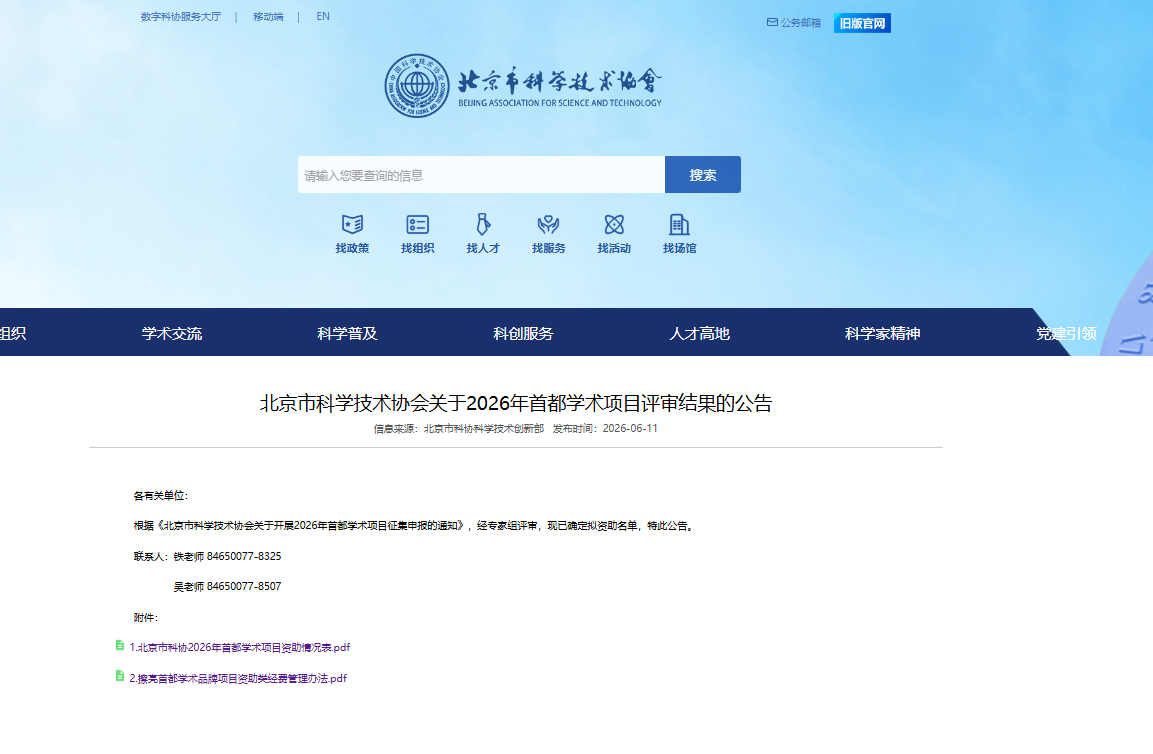This screenshot has width=1153, height=754.
Task: Open the 找组织 organization icon
Action: pyautogui.click(x=418, y=224)
